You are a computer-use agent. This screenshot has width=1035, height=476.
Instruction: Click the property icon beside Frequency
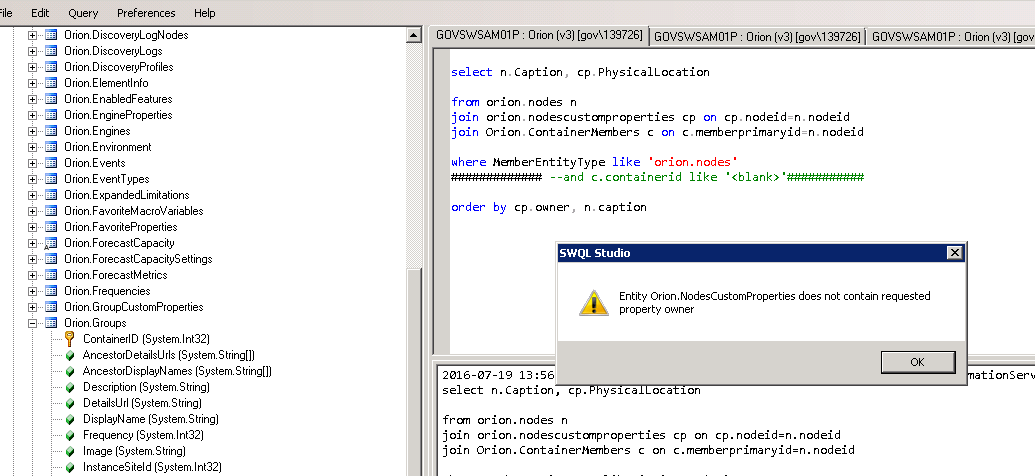[x=70, y=435]
